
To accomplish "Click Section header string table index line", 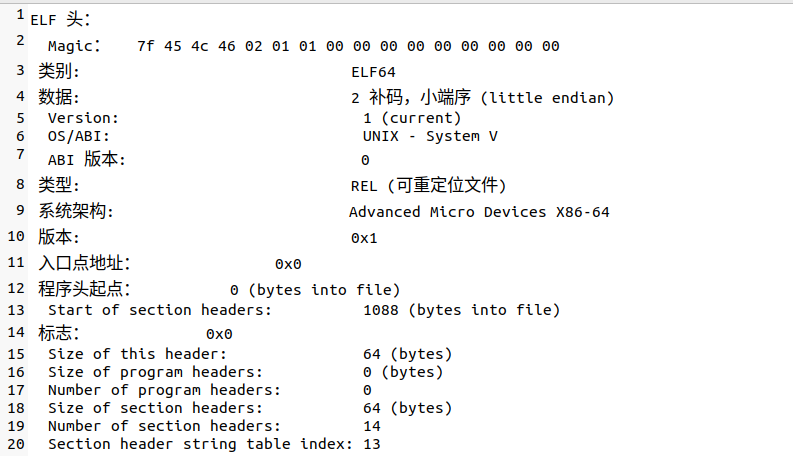I will (214, 444).
